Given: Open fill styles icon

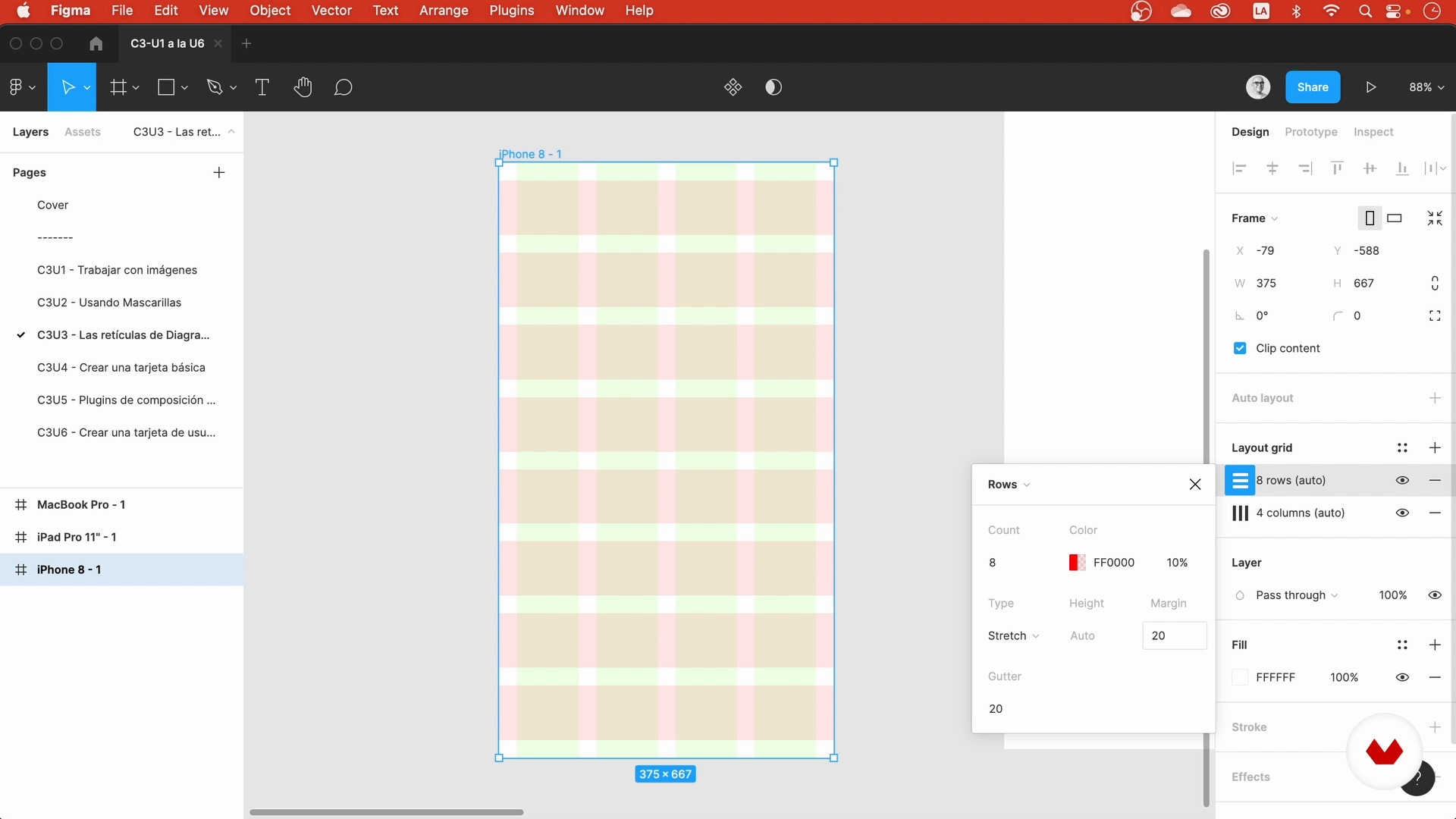Looking at the screenshot, I should [1402, 645].
